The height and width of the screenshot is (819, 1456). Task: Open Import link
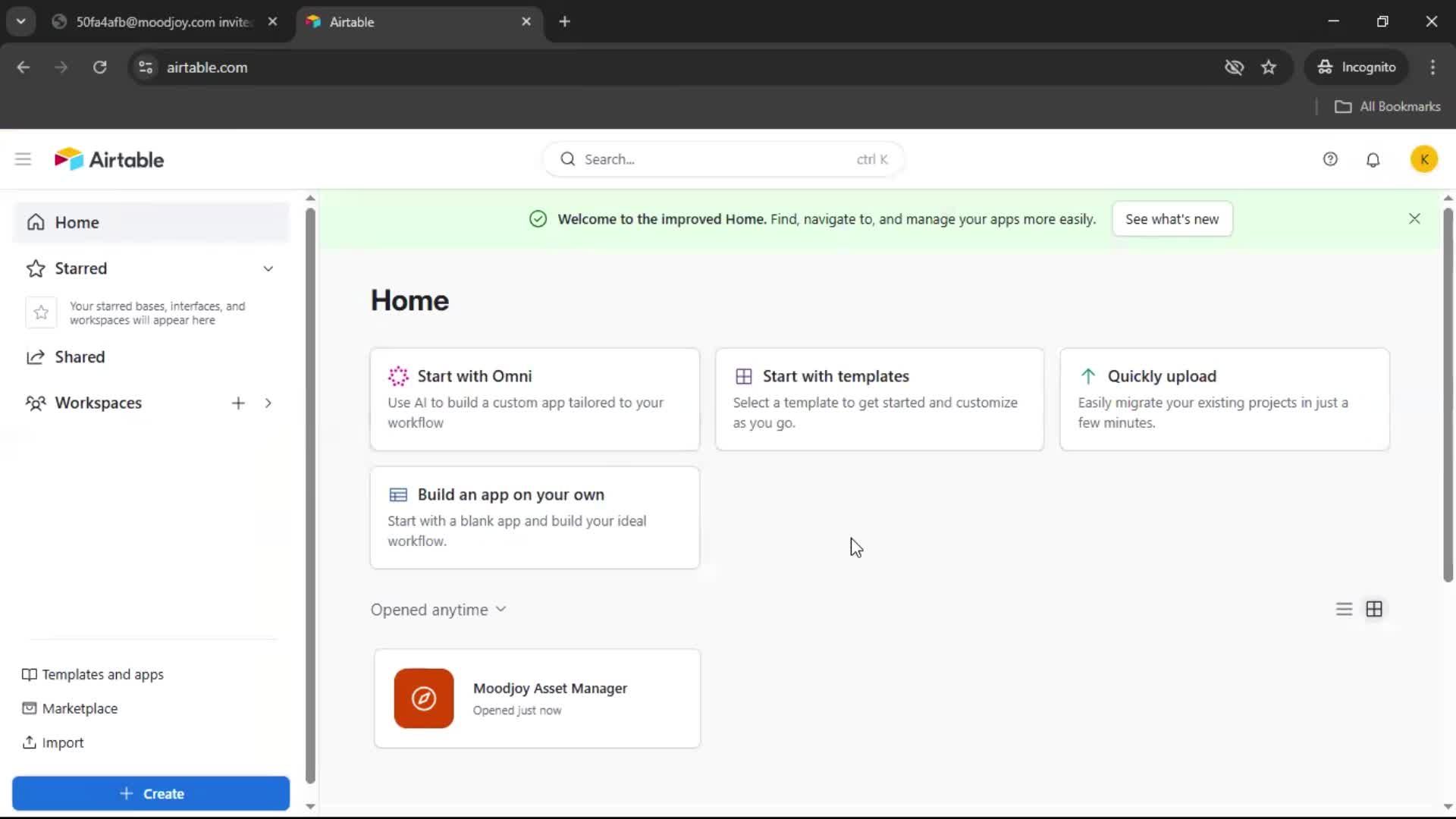(53, 742)
